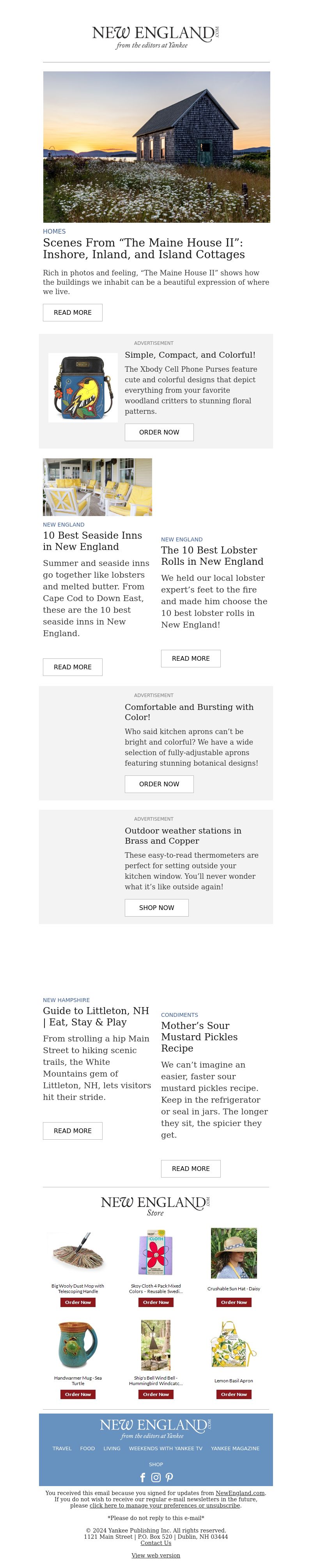This screenshot has height=1568, width=312.
Task: Open the Travel footer menu item
Action: pos(62,1448)
